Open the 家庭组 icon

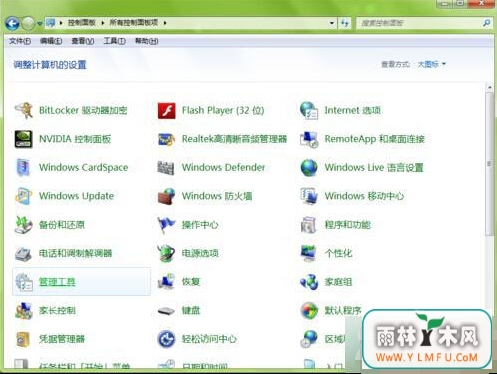[309, 282]
